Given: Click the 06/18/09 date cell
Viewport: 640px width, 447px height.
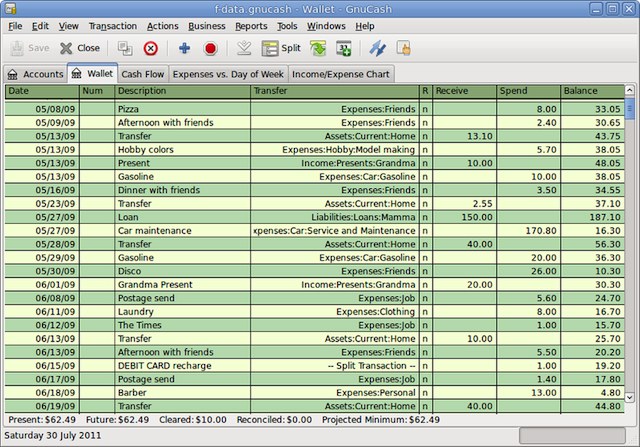Looking at the screenshot, I should click(x=42, y=392).
